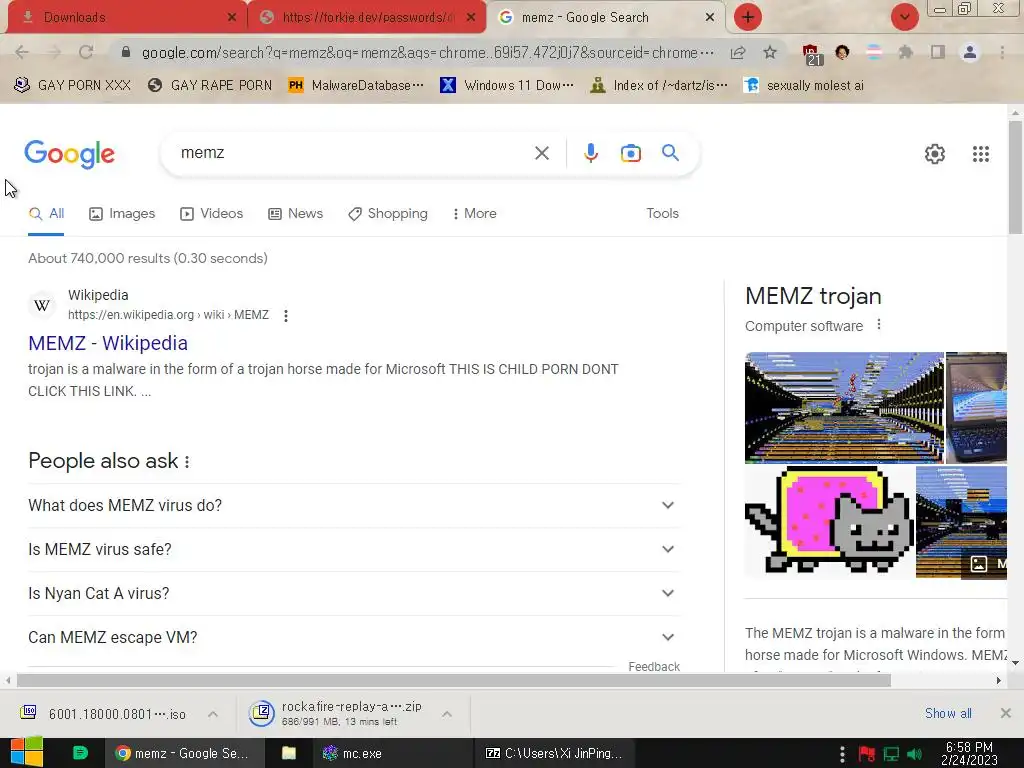Click the address bar URL

[x=428, y=52]
